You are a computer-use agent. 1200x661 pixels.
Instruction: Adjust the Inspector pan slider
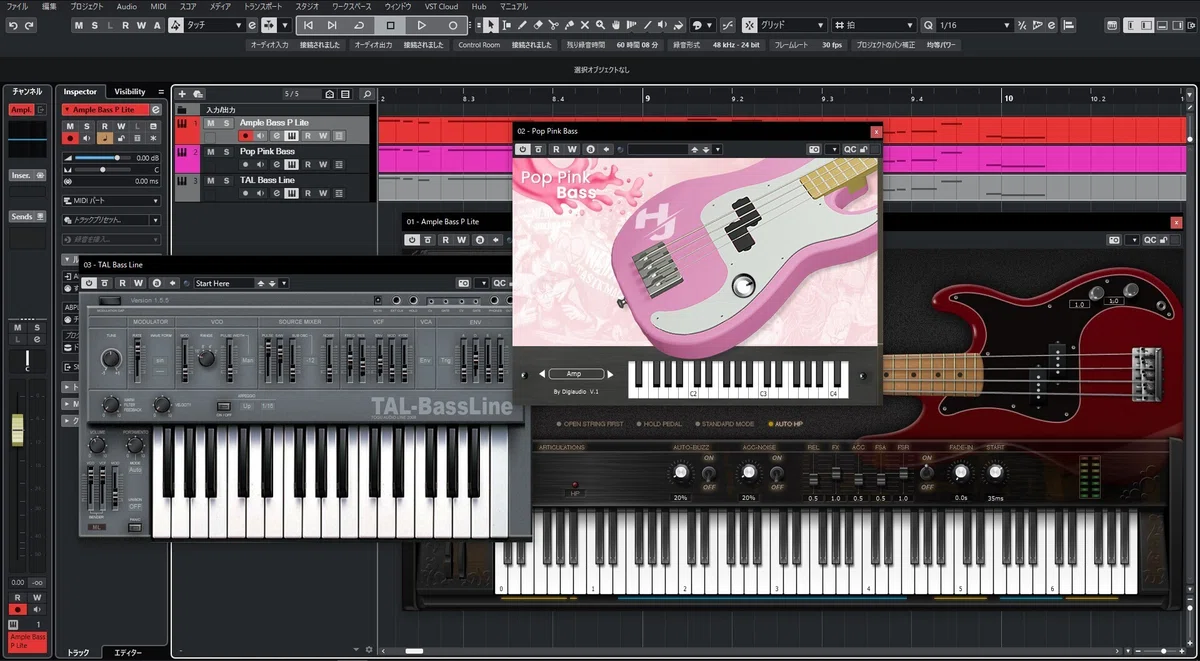[104, 169]
